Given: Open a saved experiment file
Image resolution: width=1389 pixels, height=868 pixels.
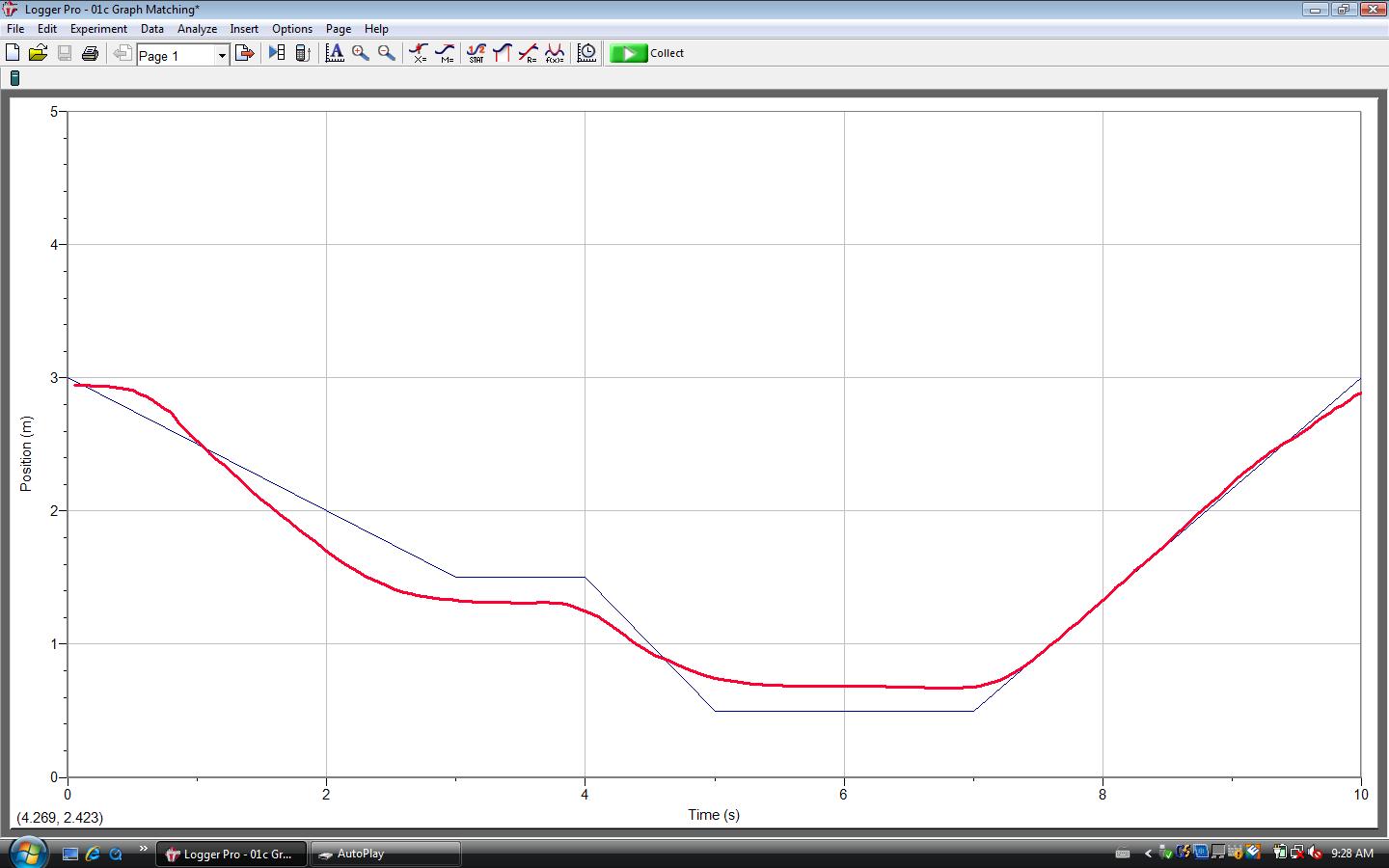Looking at the screenshot, I should (x=38, y=53).
